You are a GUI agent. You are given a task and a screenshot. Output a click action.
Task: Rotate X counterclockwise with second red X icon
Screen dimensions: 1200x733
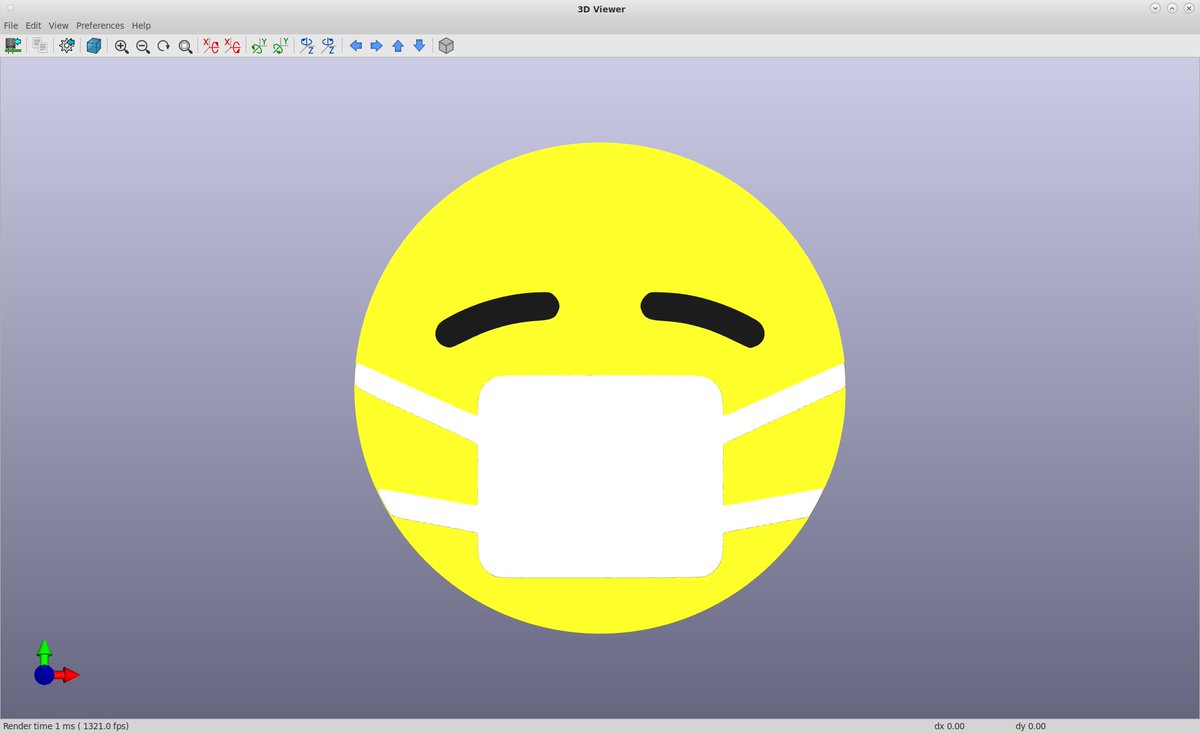point(232,46)
